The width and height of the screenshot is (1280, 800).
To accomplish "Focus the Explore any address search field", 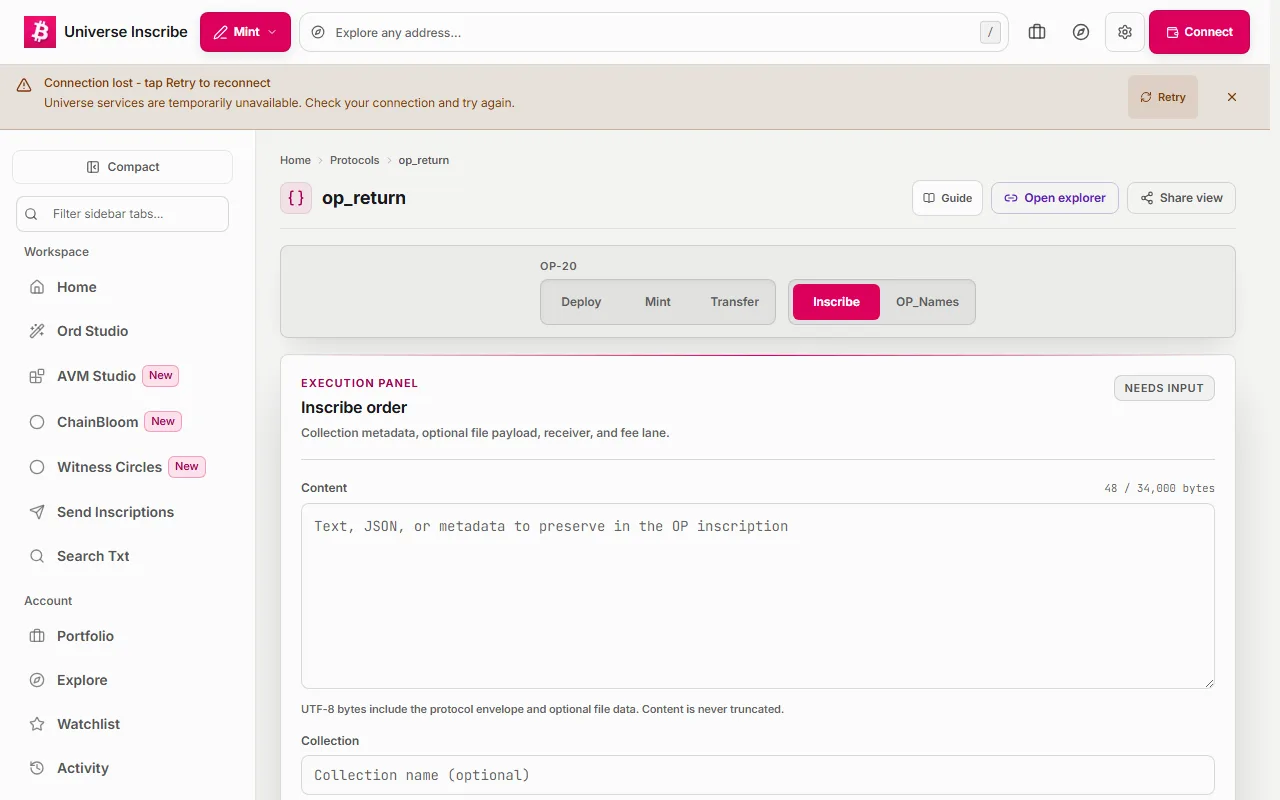I will click(654, 32).
